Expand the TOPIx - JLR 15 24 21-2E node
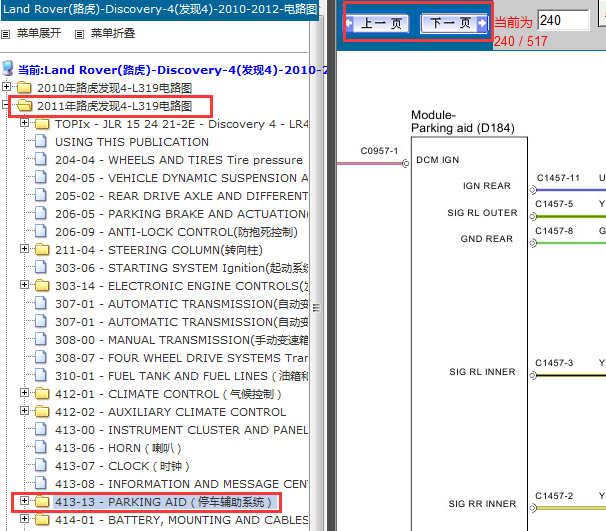The width and height of the screenshot is (606, 531). tap(24, 123)
